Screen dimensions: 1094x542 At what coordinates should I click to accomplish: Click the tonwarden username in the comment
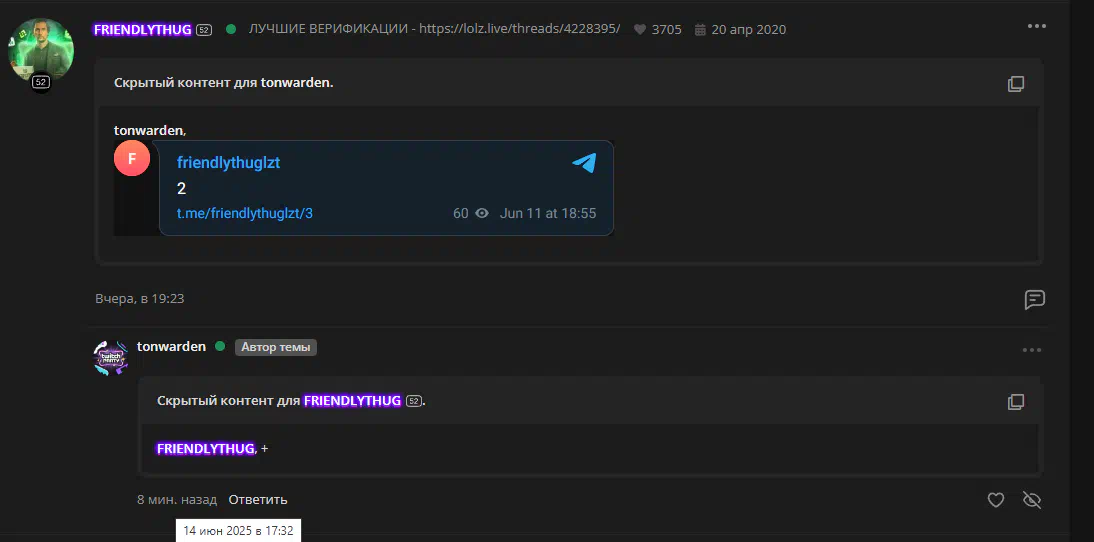coord(171,347)
